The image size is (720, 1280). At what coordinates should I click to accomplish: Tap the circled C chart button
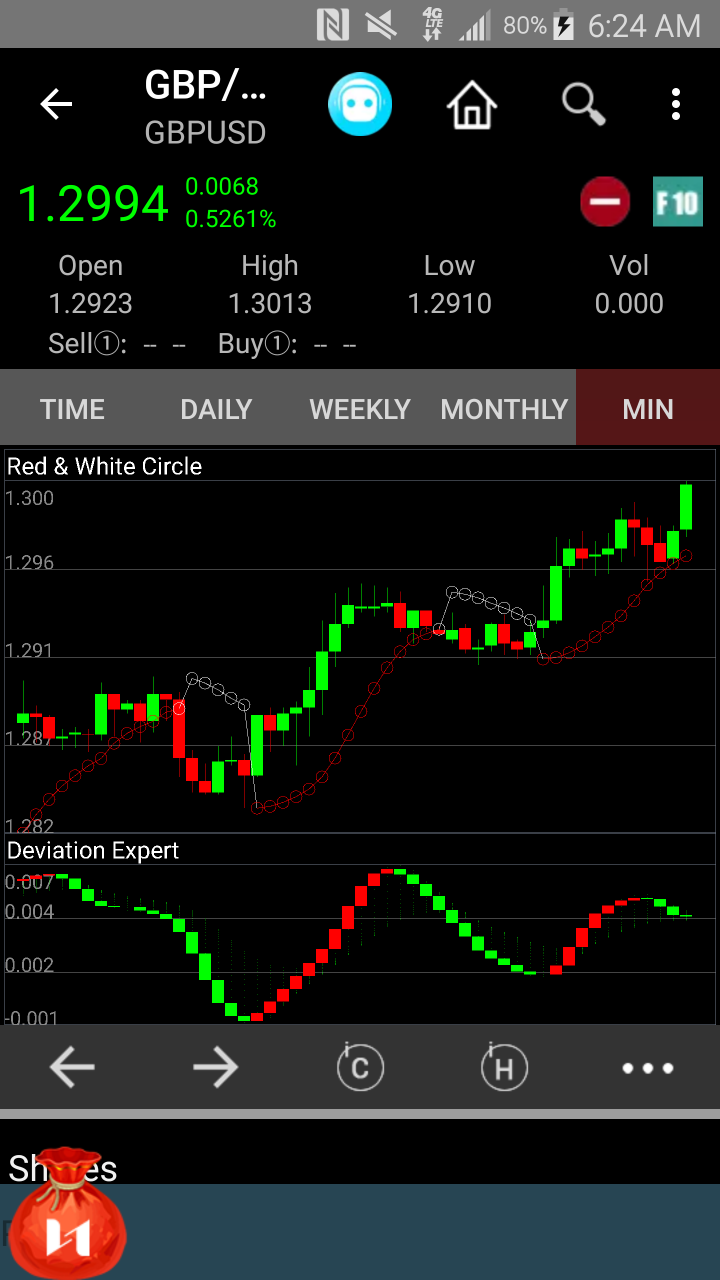pyautogui.click(x=359, y=1067)
